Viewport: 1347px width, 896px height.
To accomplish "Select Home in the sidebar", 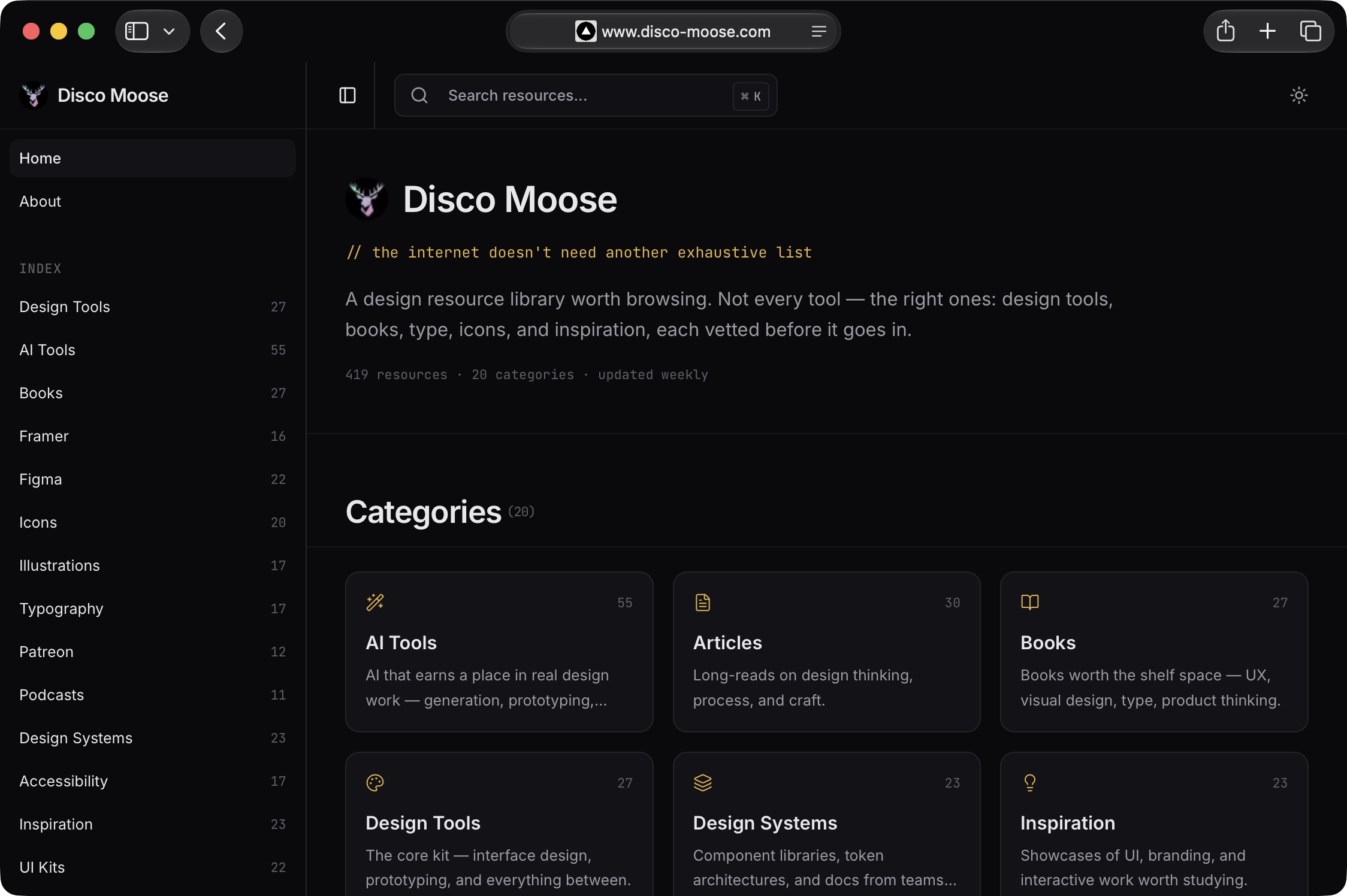I will [x=153, y=158].
